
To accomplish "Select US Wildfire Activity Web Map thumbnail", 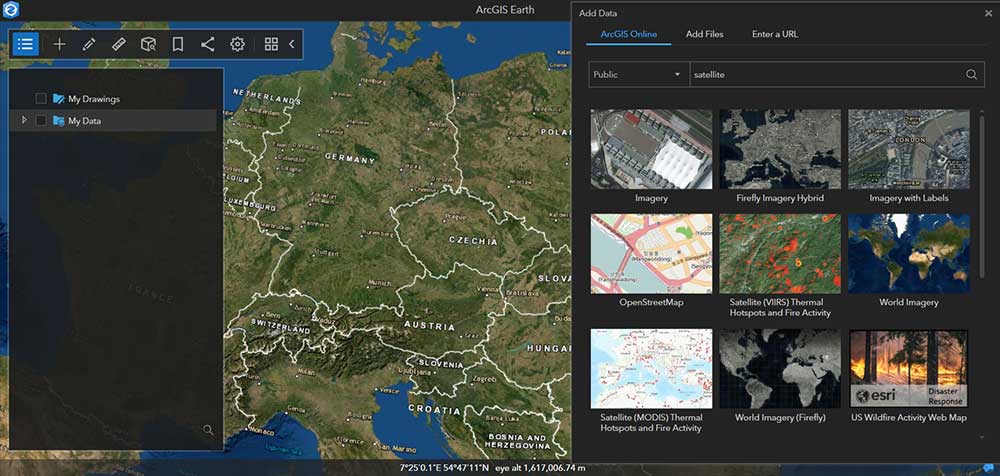I will [x=909, y=369].
